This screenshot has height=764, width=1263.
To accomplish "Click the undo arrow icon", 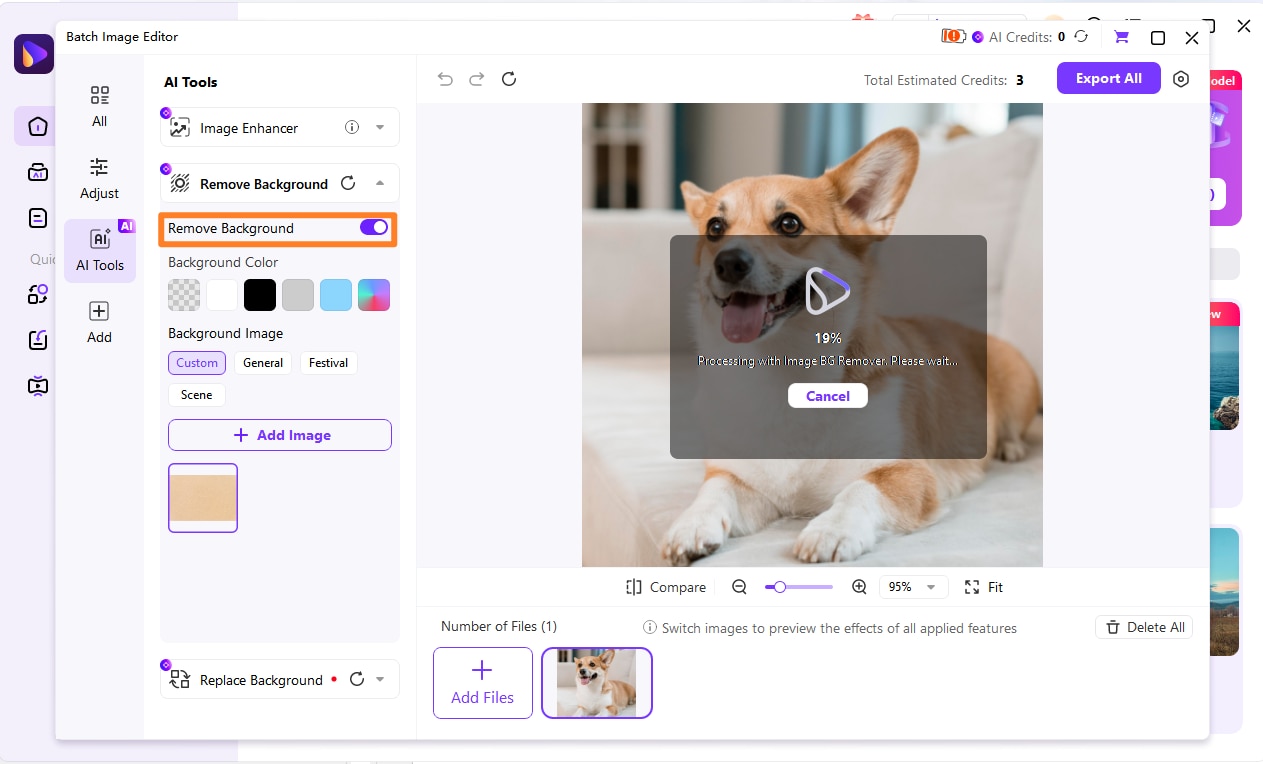I will click(445, 79).
